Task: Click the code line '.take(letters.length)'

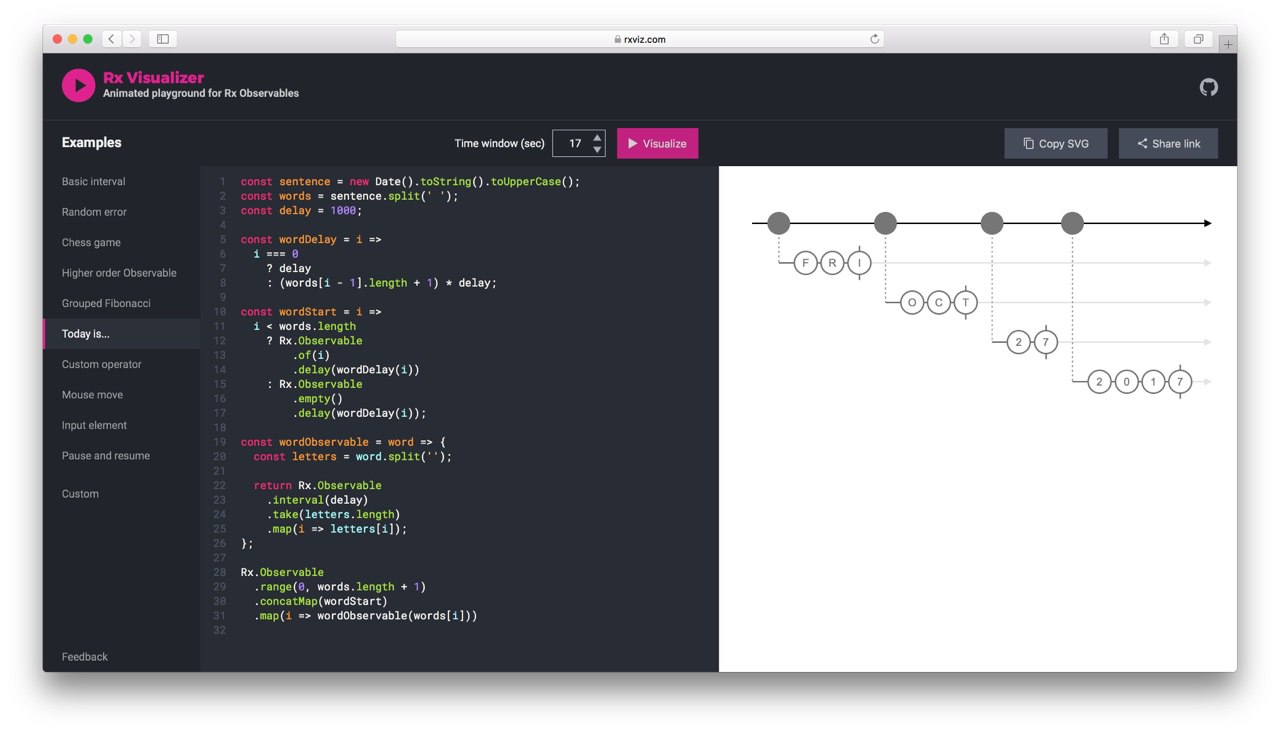Action: pos(333,514)
